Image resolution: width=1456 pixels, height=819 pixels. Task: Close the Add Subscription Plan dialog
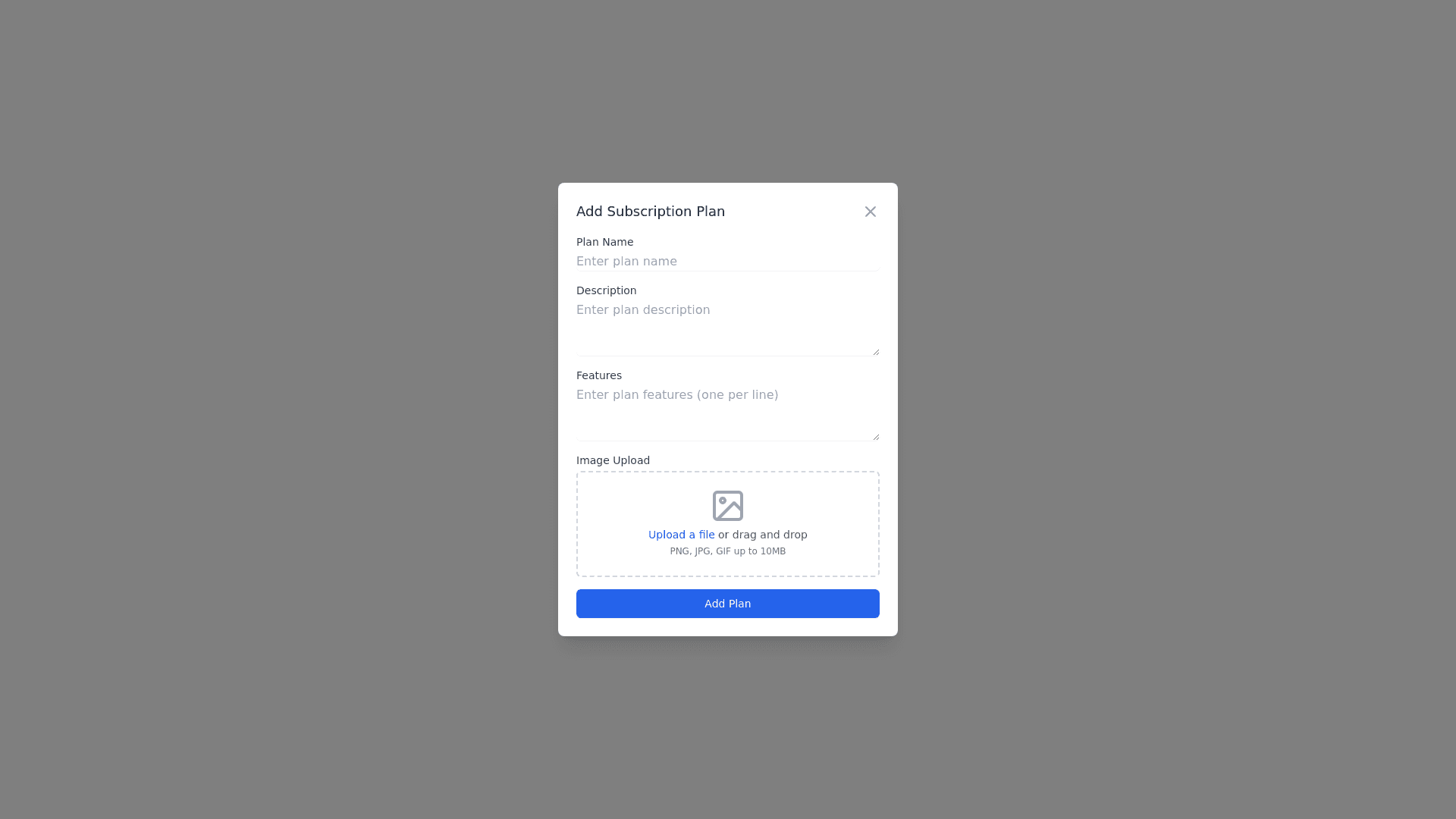(870, 212)
